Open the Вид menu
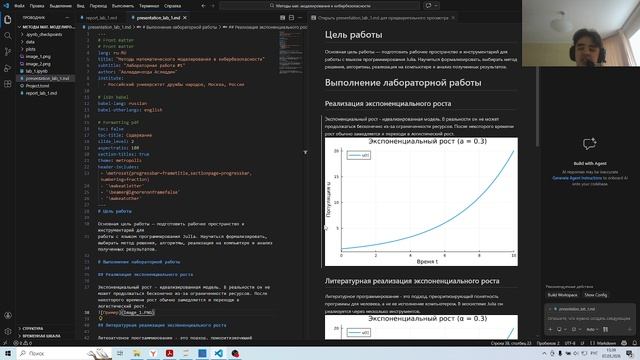Image resolution: width=640 pixels, height=360 pixels. pyautogui.click(x=80, y=6)
